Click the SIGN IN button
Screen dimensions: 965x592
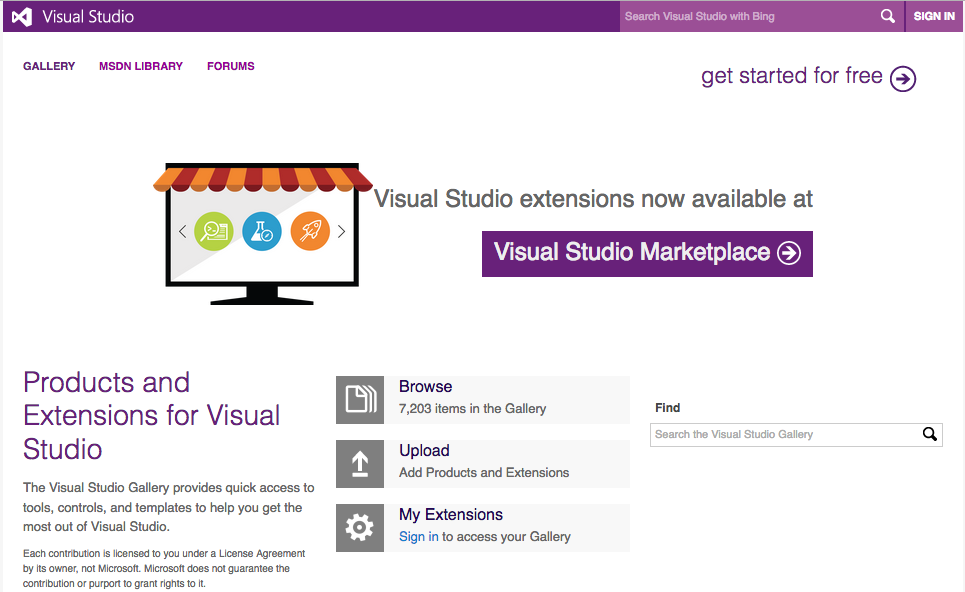click(x=934, y=16)
